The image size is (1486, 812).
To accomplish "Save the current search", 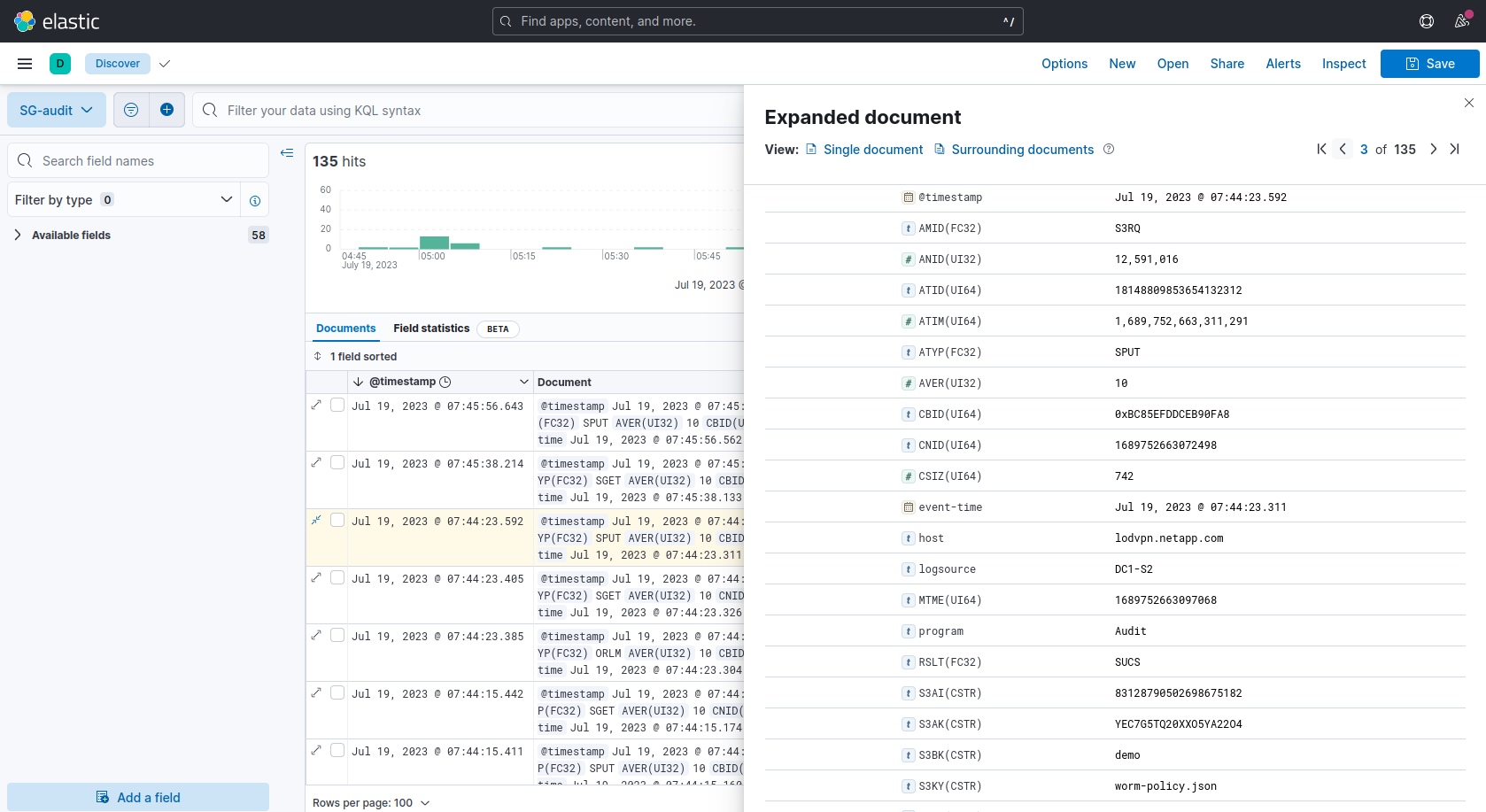I will pos(1430,64).
